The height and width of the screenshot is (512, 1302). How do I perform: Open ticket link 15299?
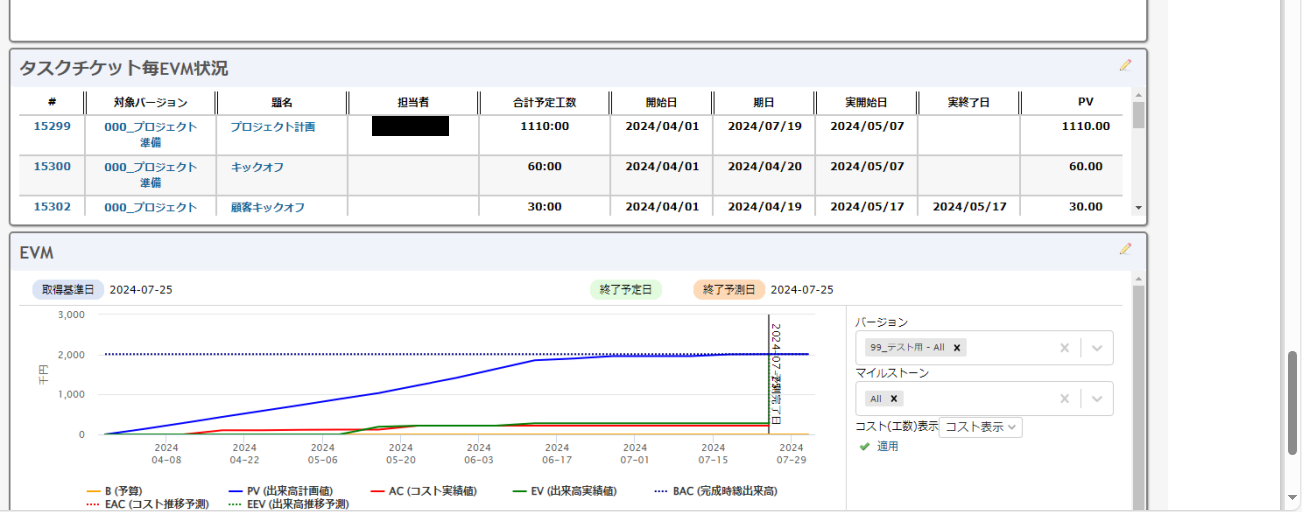pyautogui.click(x=52, y=127)
